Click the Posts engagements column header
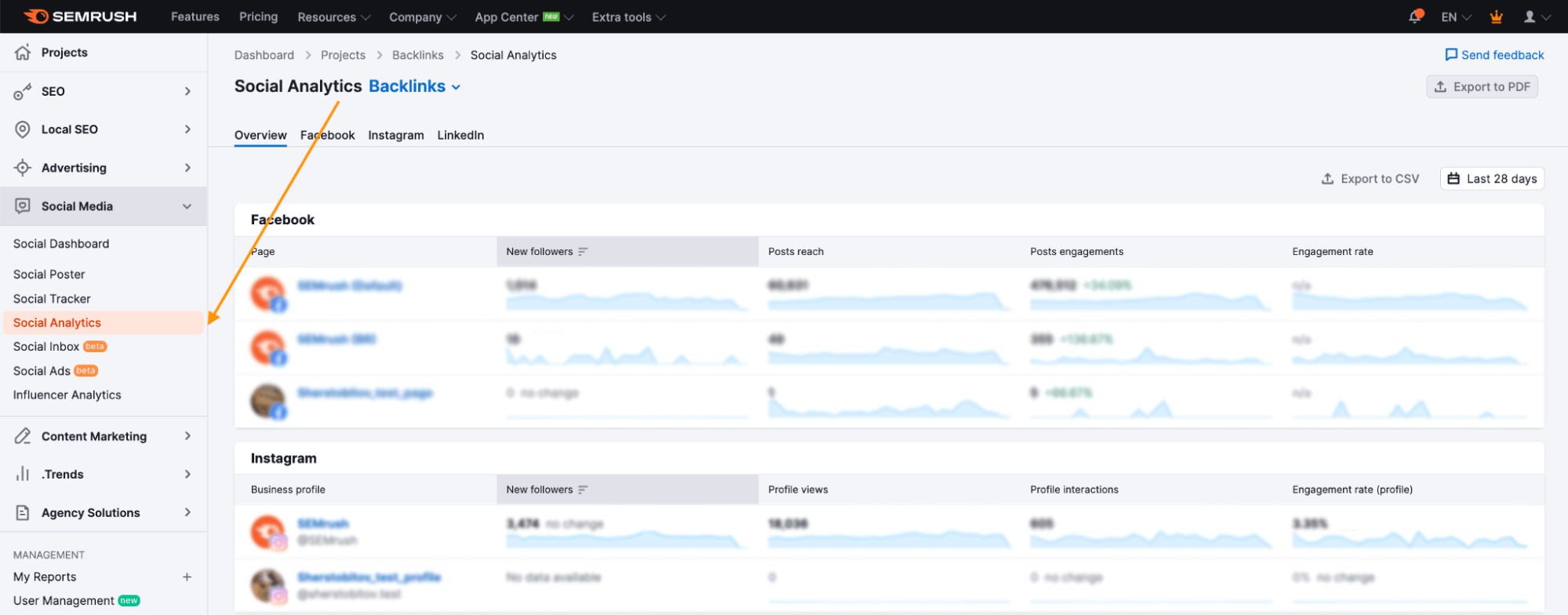This screenshot has width=1568, height=615. tap(1077, 252)
